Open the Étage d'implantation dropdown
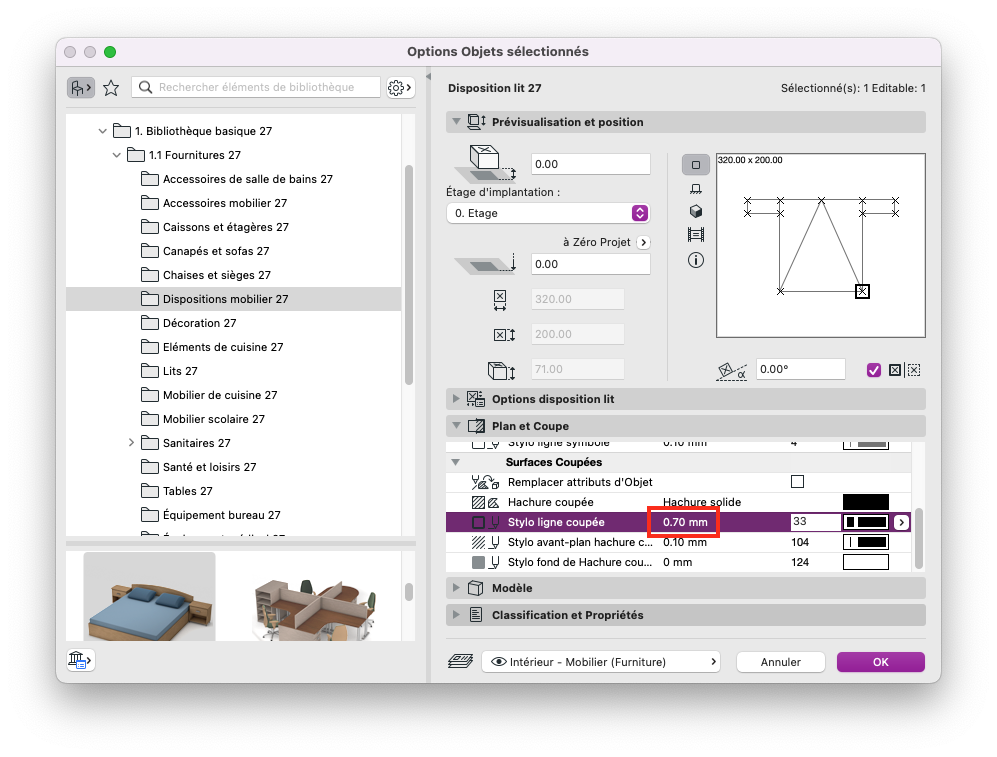 548,213
